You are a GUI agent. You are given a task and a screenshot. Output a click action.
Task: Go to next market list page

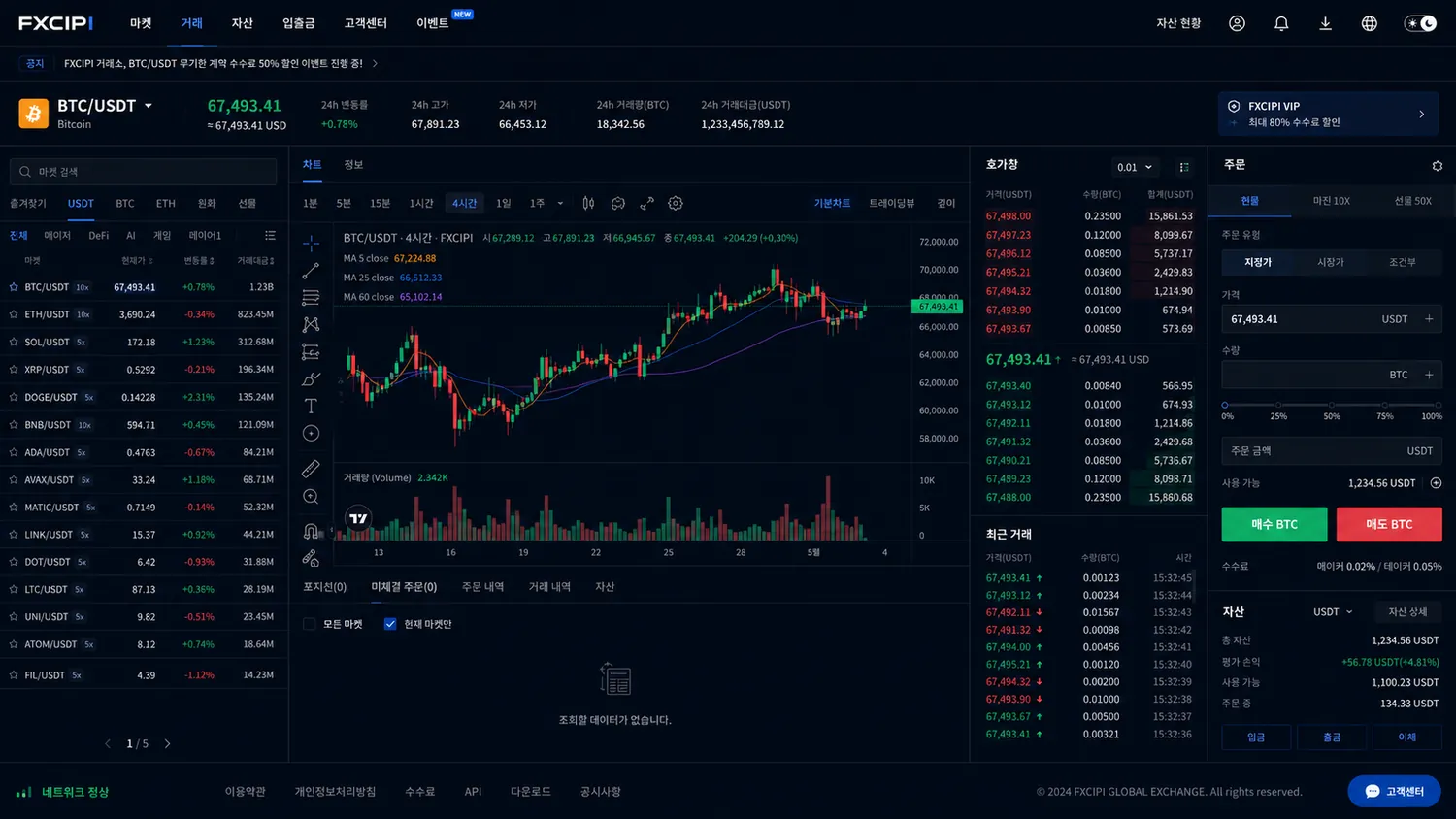(167, 744)
